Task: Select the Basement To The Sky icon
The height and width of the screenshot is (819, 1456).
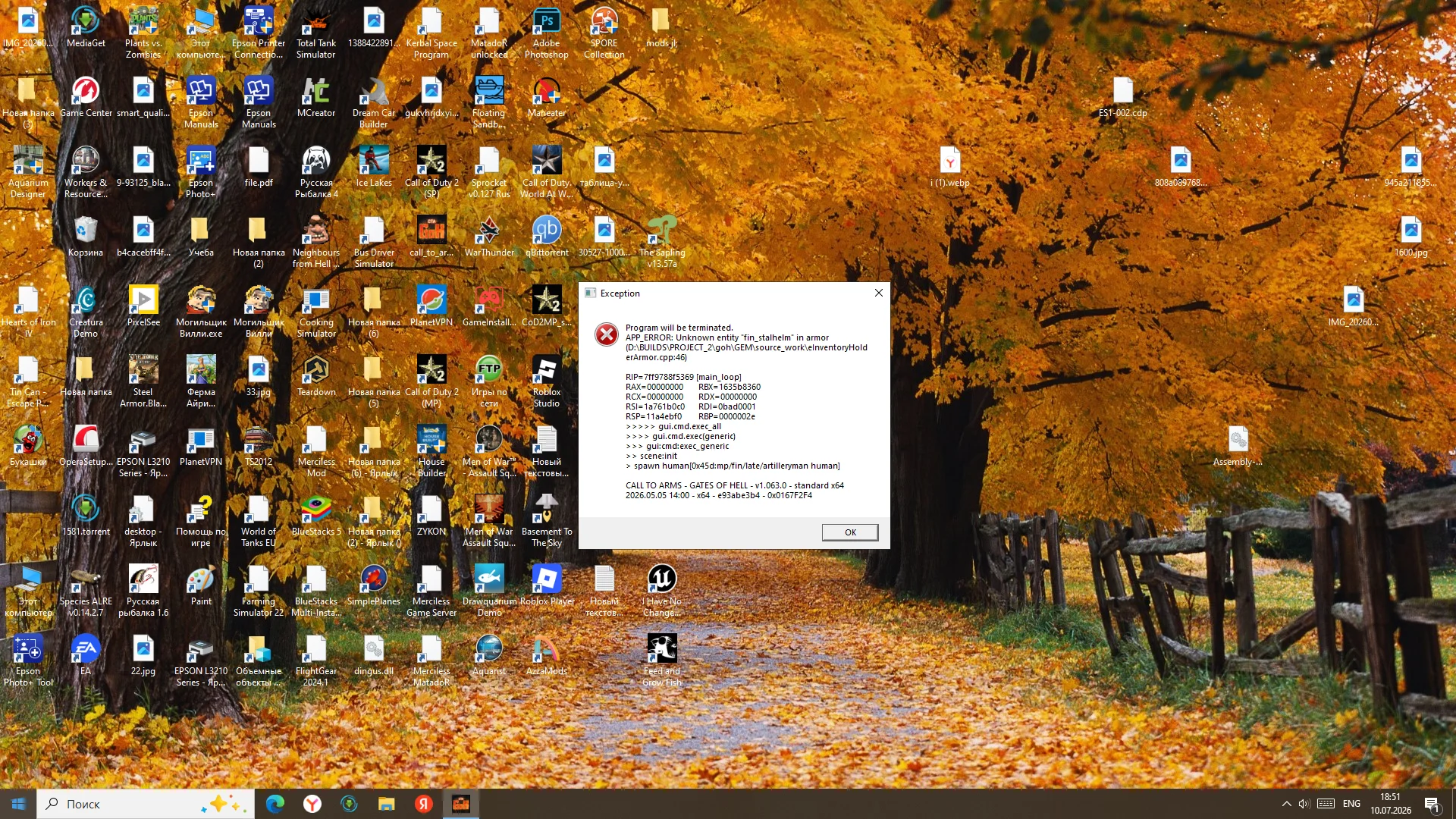Action: (547, 521)
